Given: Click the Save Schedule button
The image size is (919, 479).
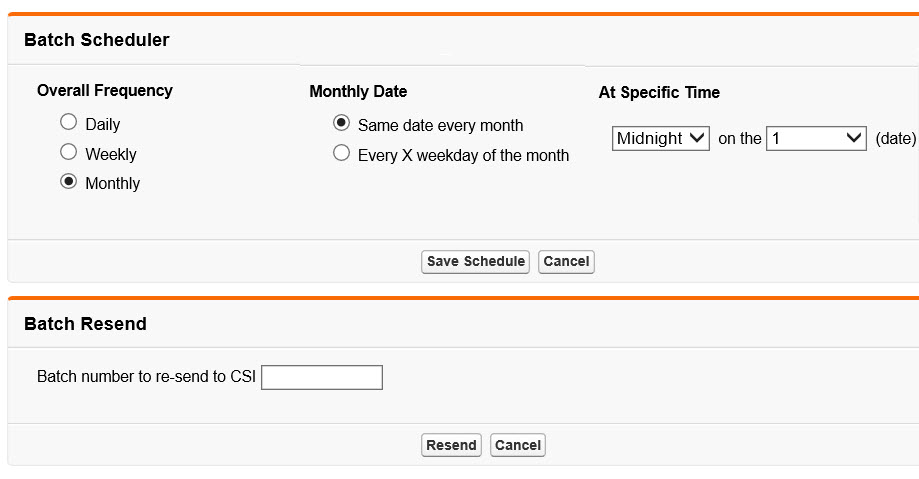Looking at the screenshot, I should click(475, 262).
